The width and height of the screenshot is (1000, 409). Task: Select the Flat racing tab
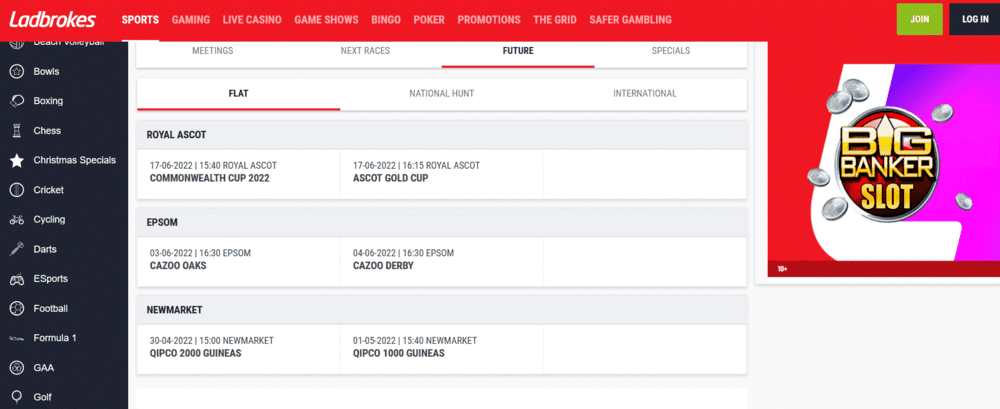[x=239, y=94]
